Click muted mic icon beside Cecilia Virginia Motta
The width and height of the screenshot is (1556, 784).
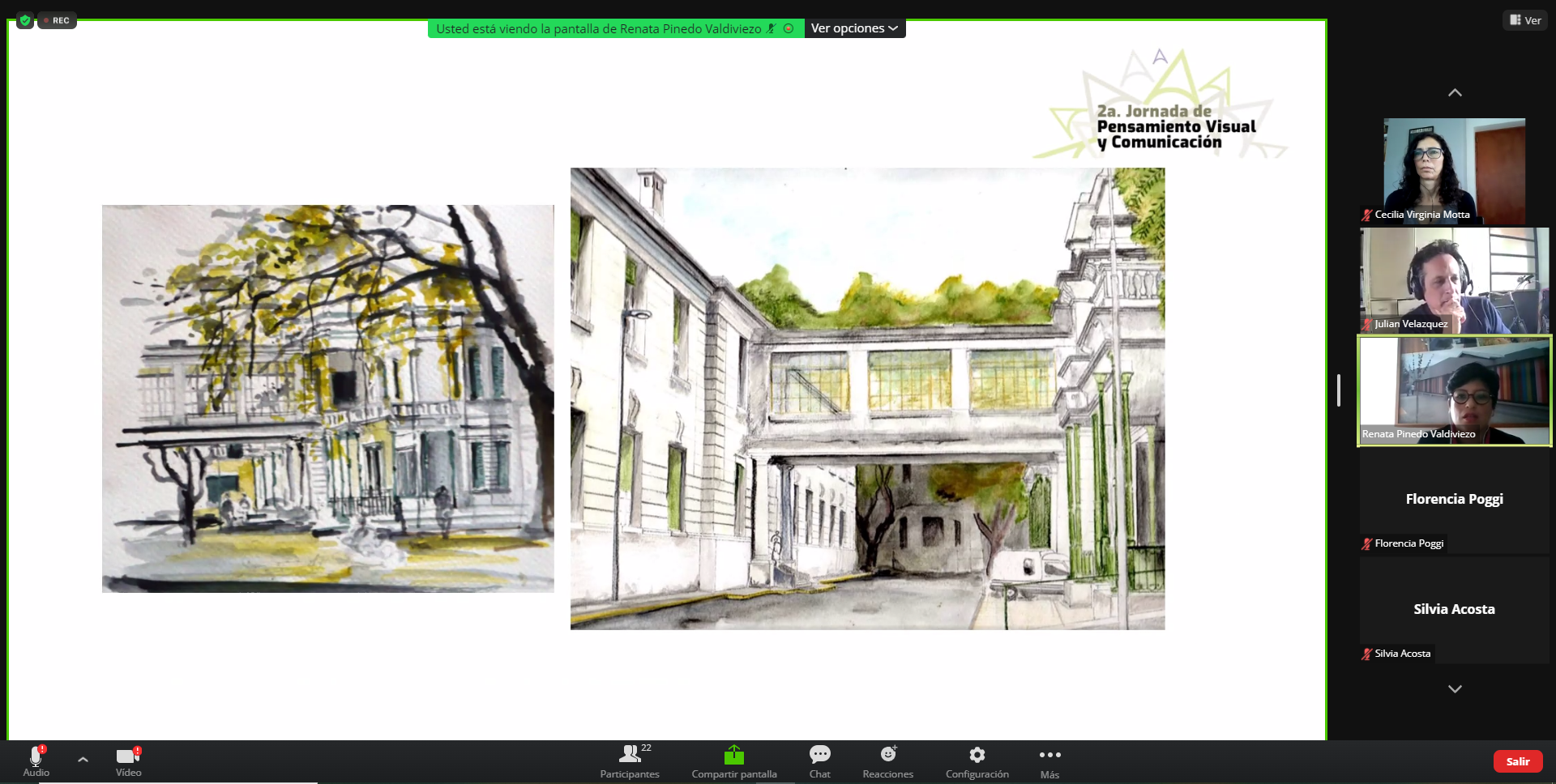point(1367,215)
